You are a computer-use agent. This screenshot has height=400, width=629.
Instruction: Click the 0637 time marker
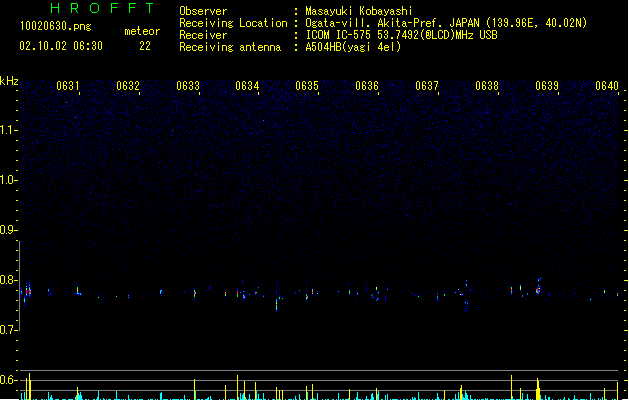point(427,86)
